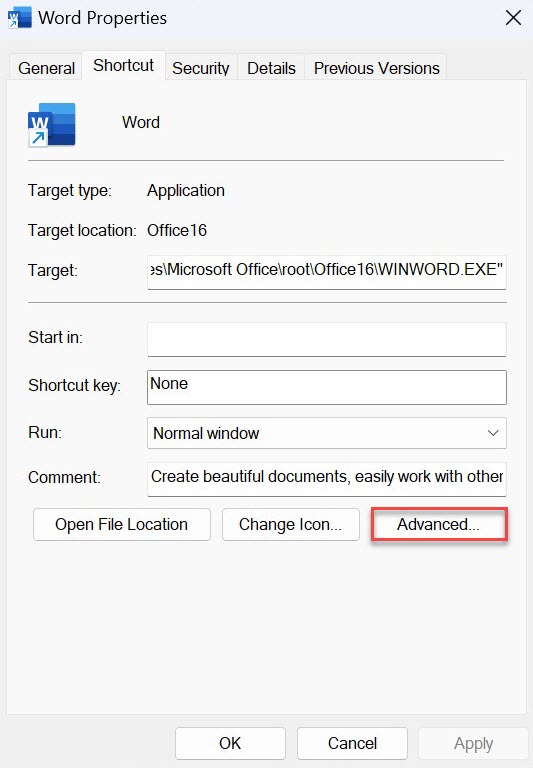Screen dimensions: 533x768
Task: Click the Word name text
Action: [141, 122]
